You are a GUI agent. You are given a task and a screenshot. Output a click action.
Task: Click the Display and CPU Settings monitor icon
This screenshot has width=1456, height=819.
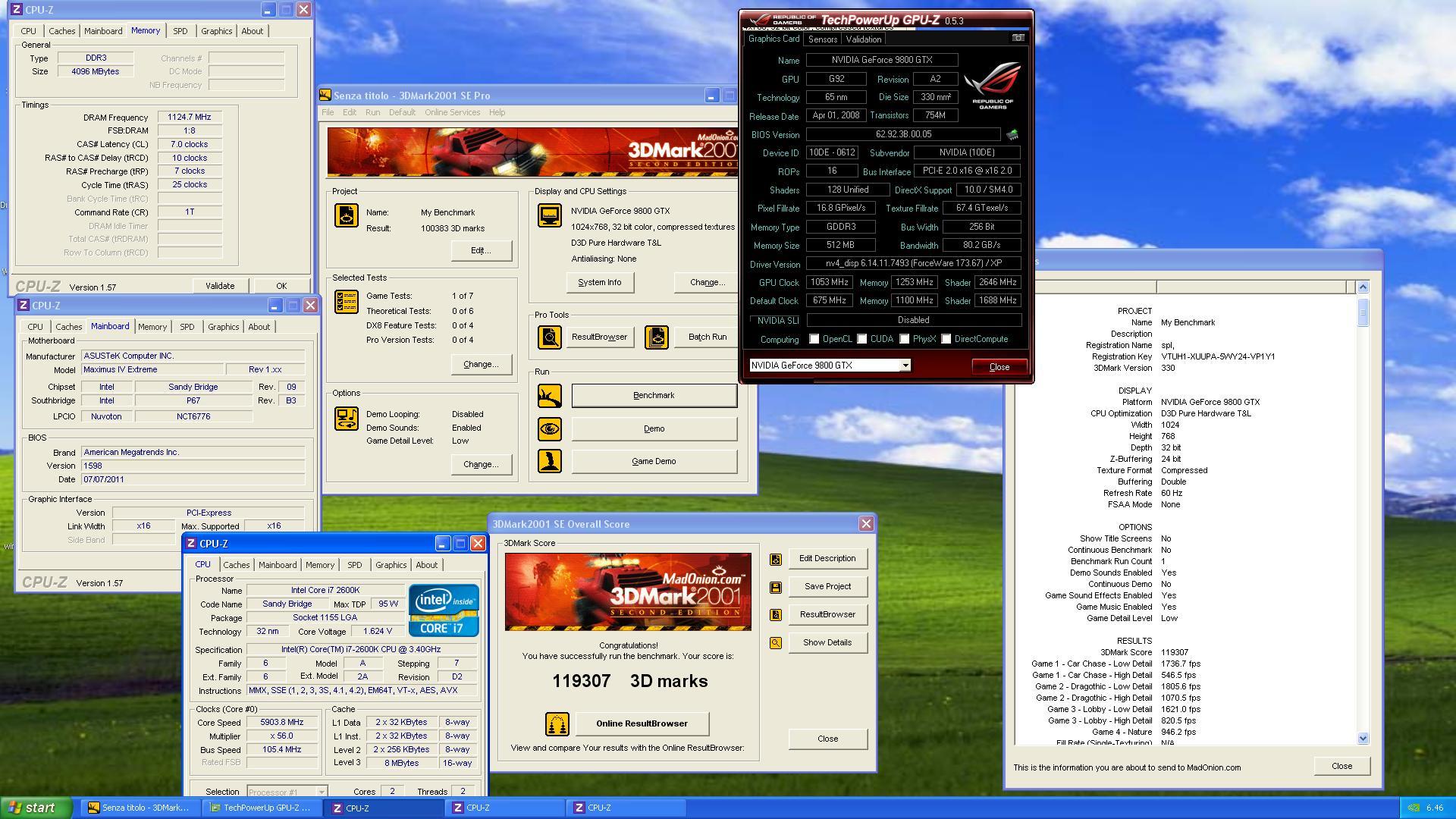(549, 215)
